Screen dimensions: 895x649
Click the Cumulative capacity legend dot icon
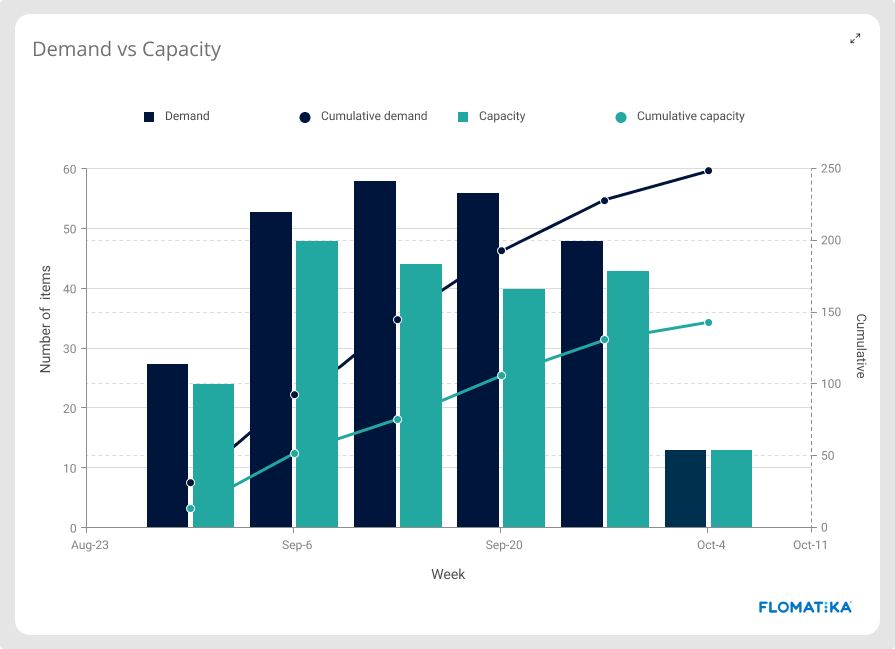coord(623,116)
